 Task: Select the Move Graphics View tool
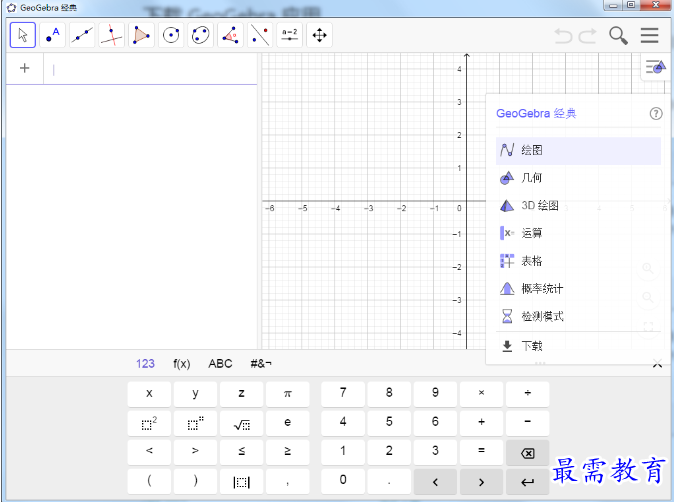(319, 35)
